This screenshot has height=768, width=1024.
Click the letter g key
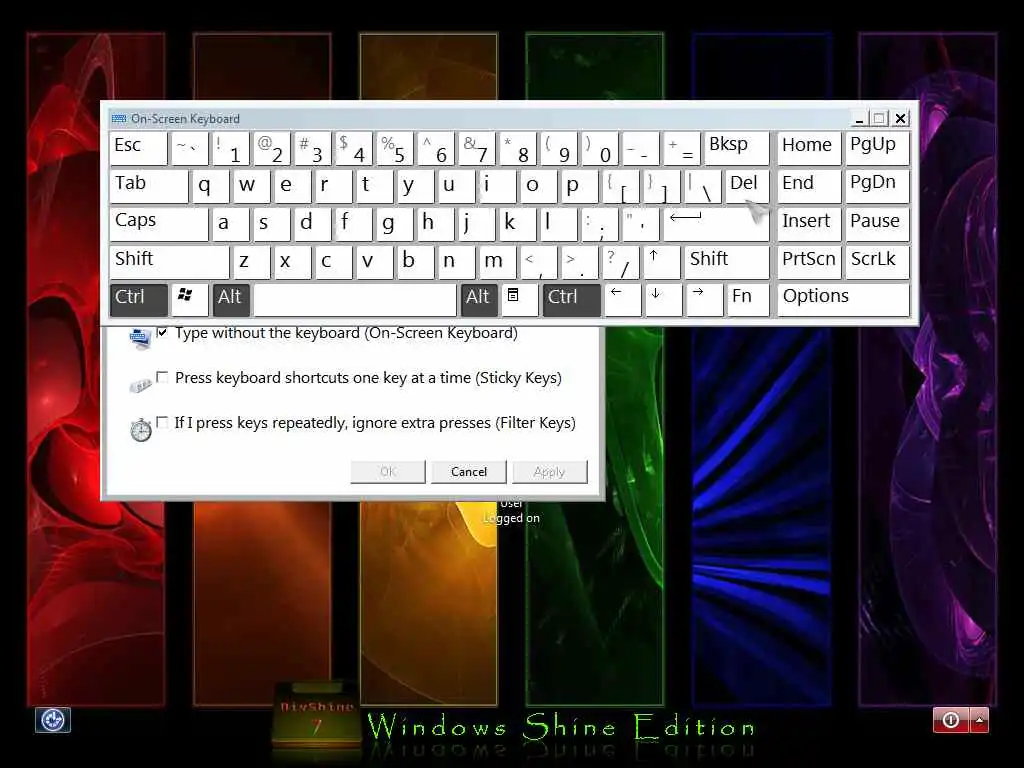394,224
